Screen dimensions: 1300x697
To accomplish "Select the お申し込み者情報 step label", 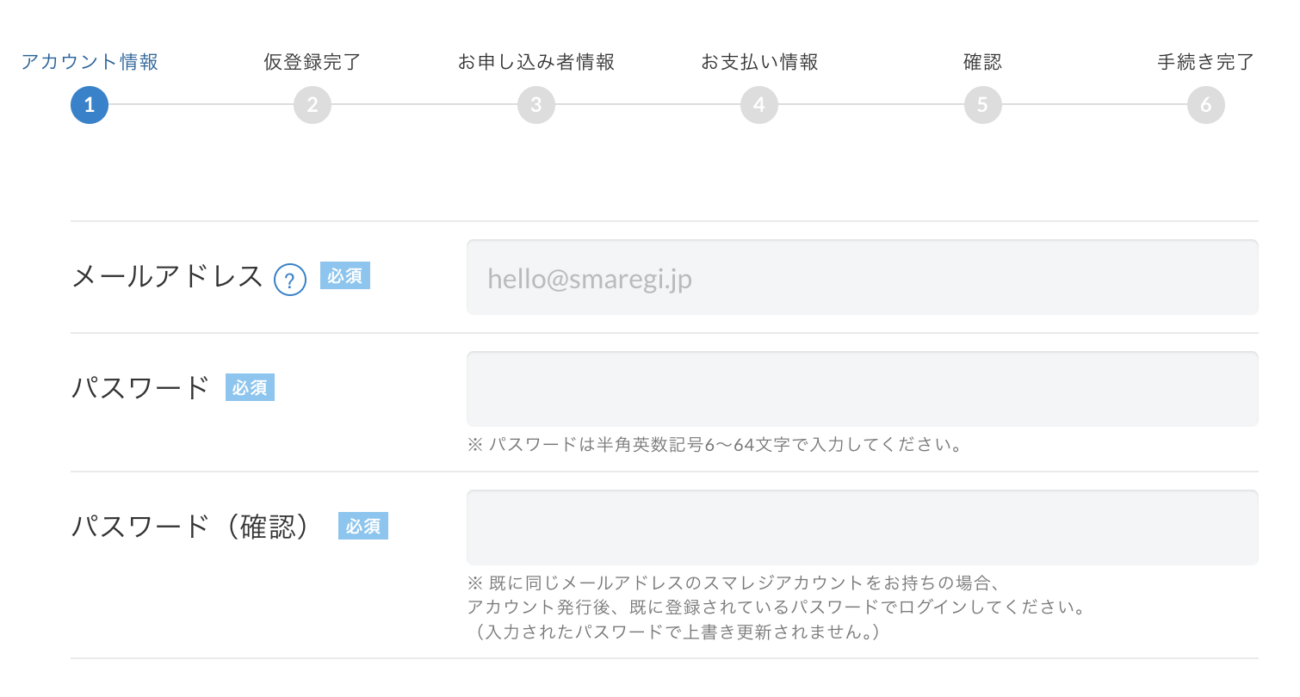I will (536, 62).
